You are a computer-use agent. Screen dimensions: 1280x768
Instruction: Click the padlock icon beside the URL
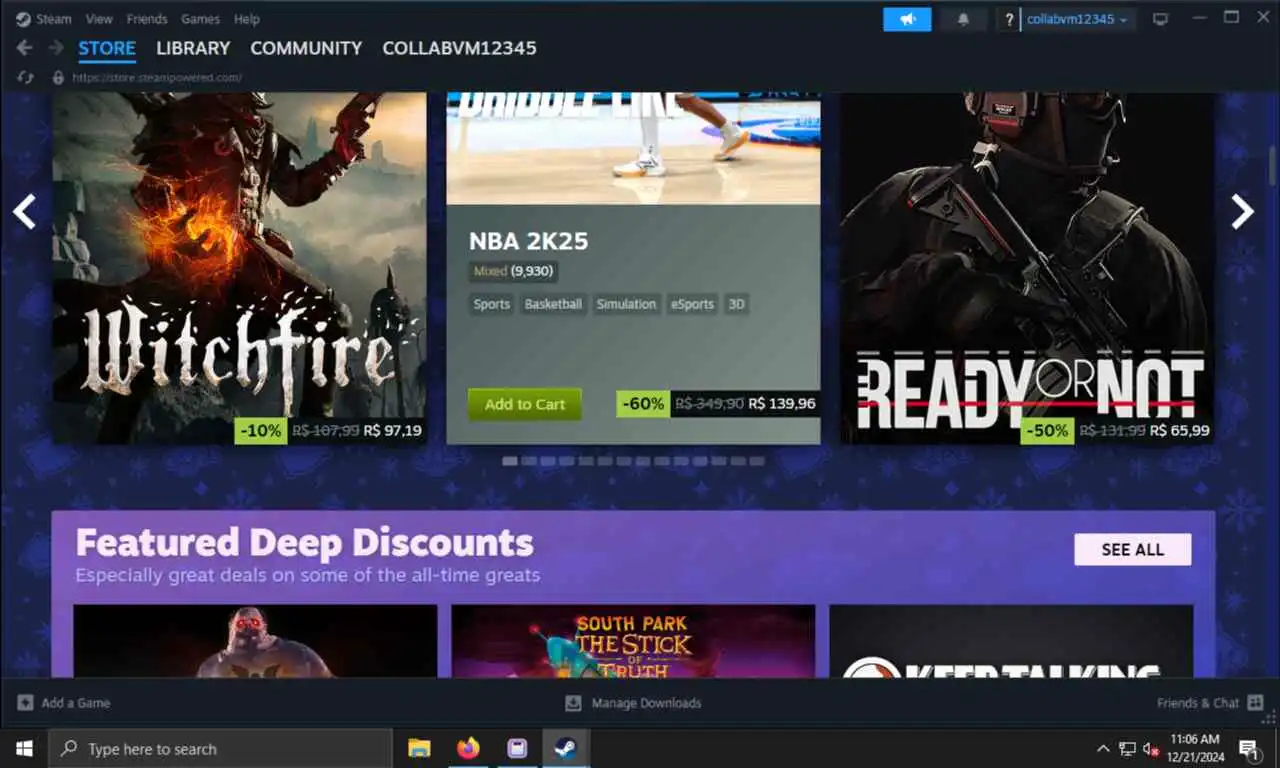tap(58, 77)
